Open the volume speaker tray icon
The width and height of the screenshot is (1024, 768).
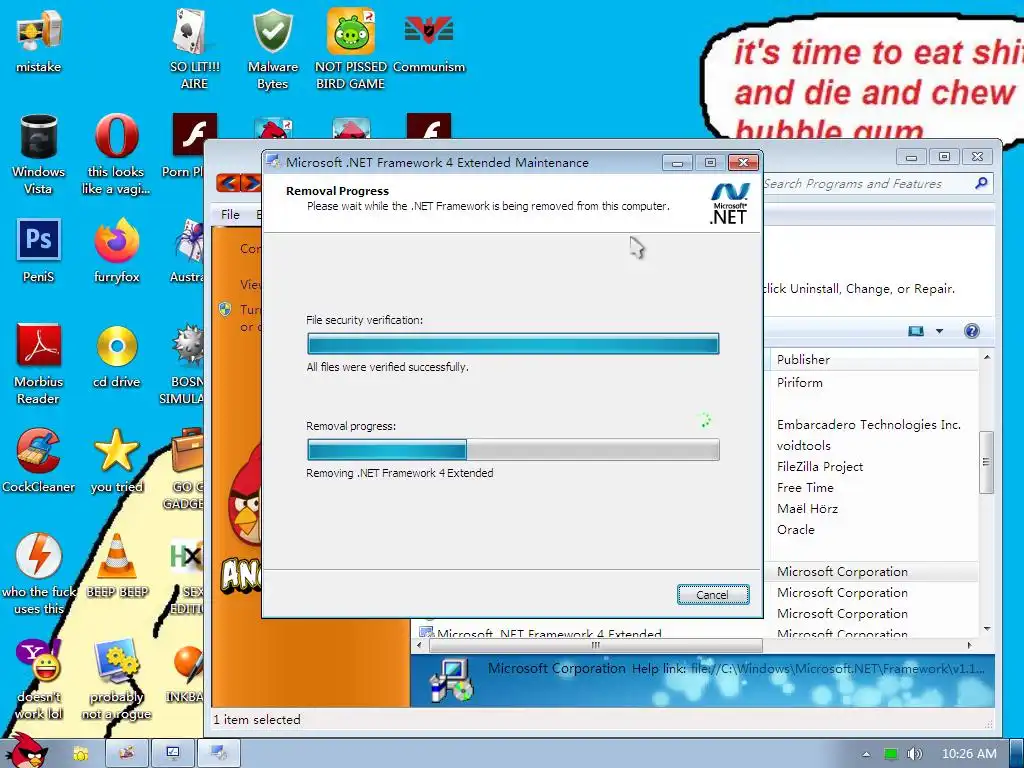click(914, 754)
